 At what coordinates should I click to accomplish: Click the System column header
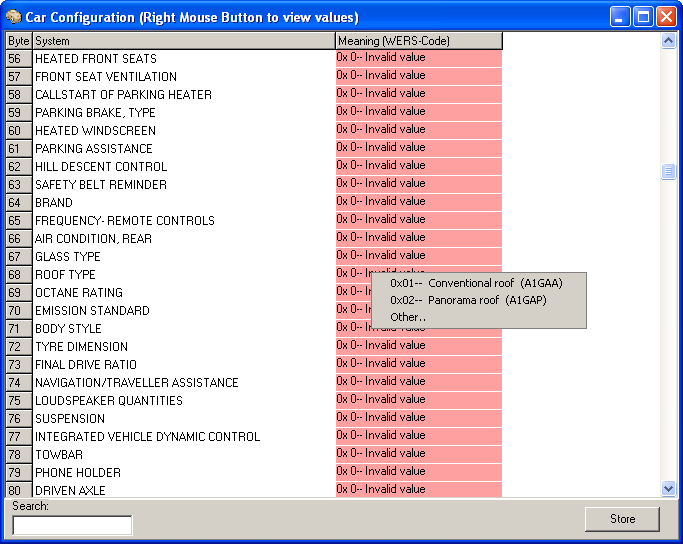pos(183,41)
